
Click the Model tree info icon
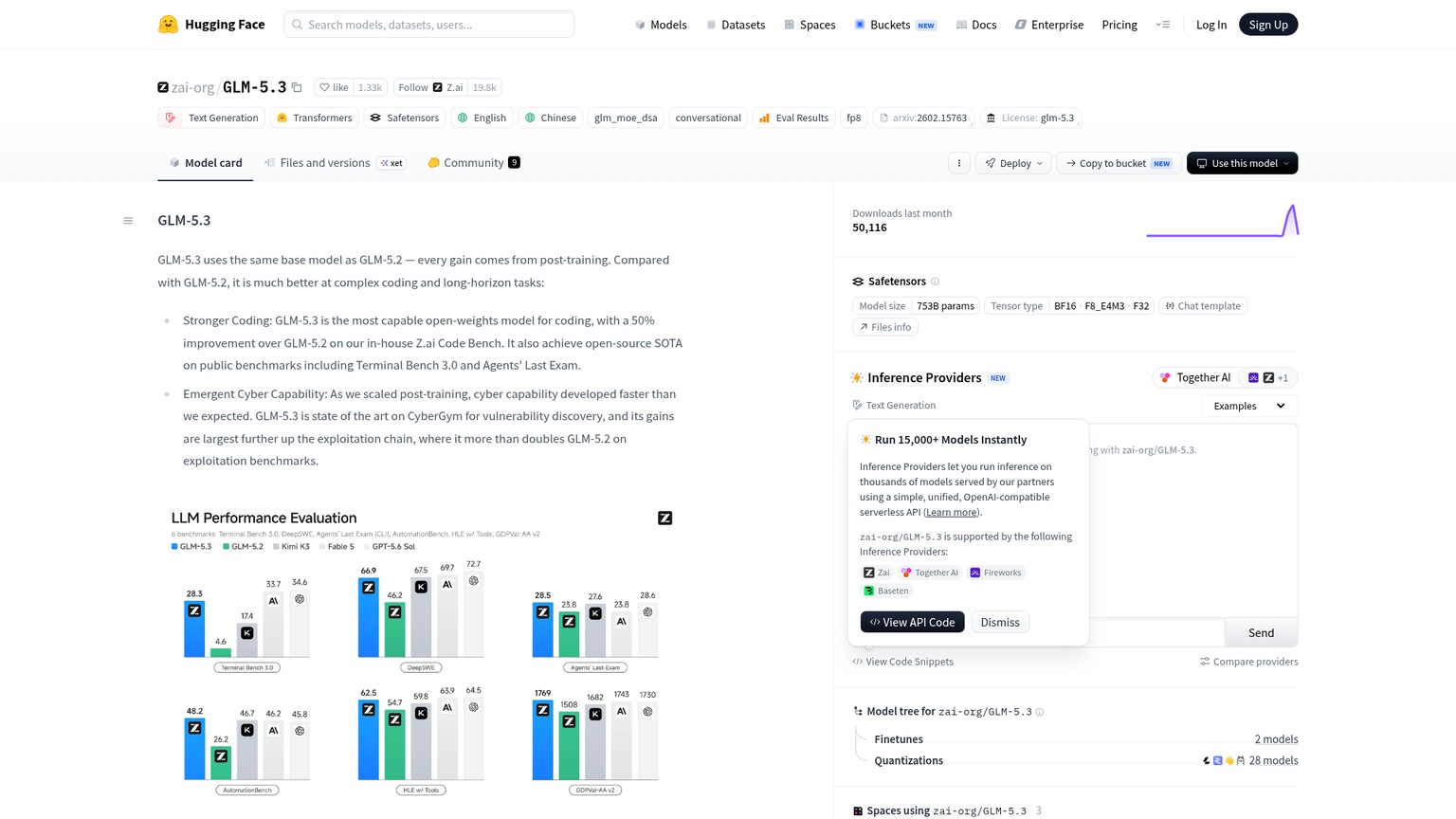tap(1040, 712)
